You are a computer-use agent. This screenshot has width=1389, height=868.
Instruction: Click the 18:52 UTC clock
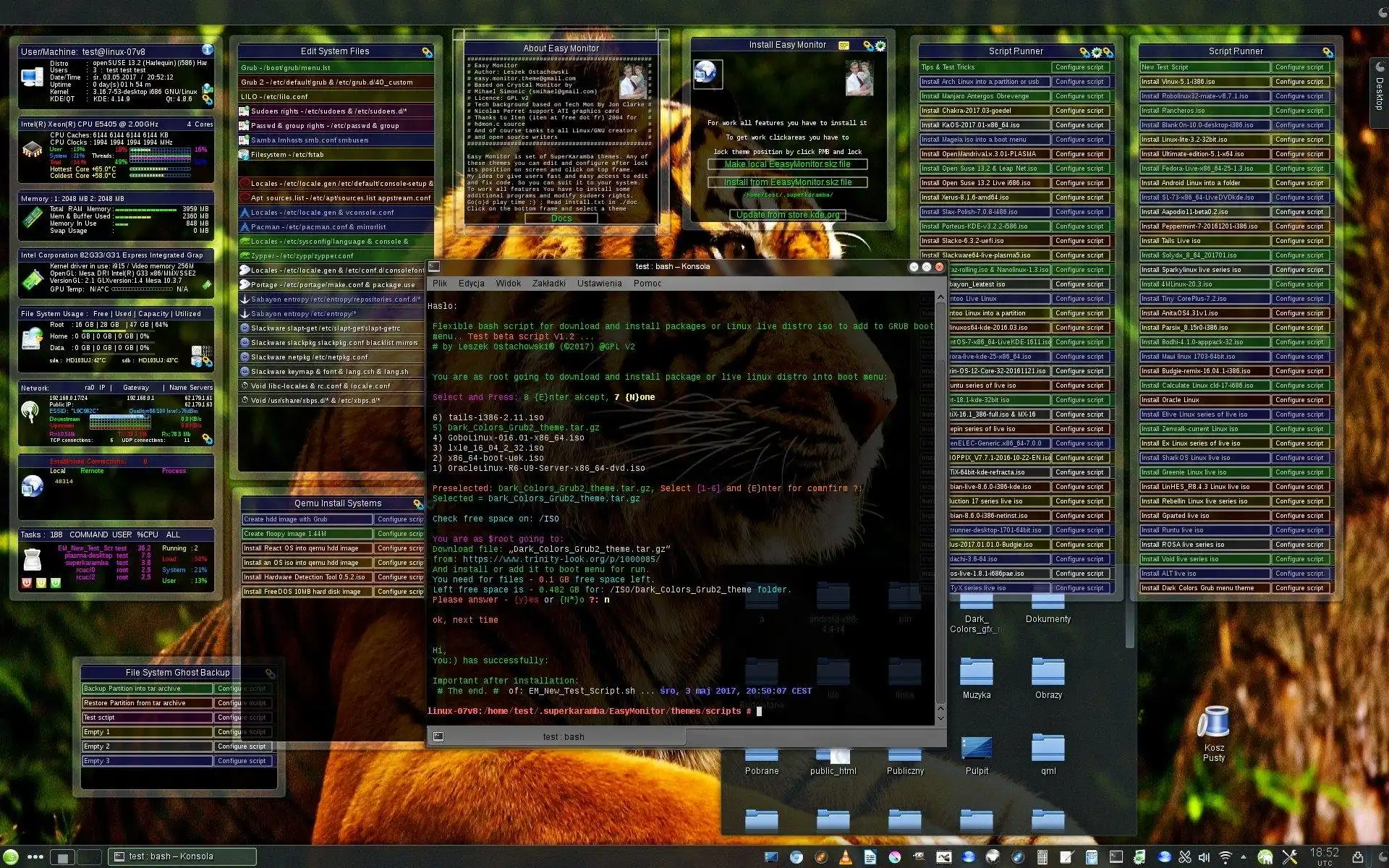(1324, 856)
